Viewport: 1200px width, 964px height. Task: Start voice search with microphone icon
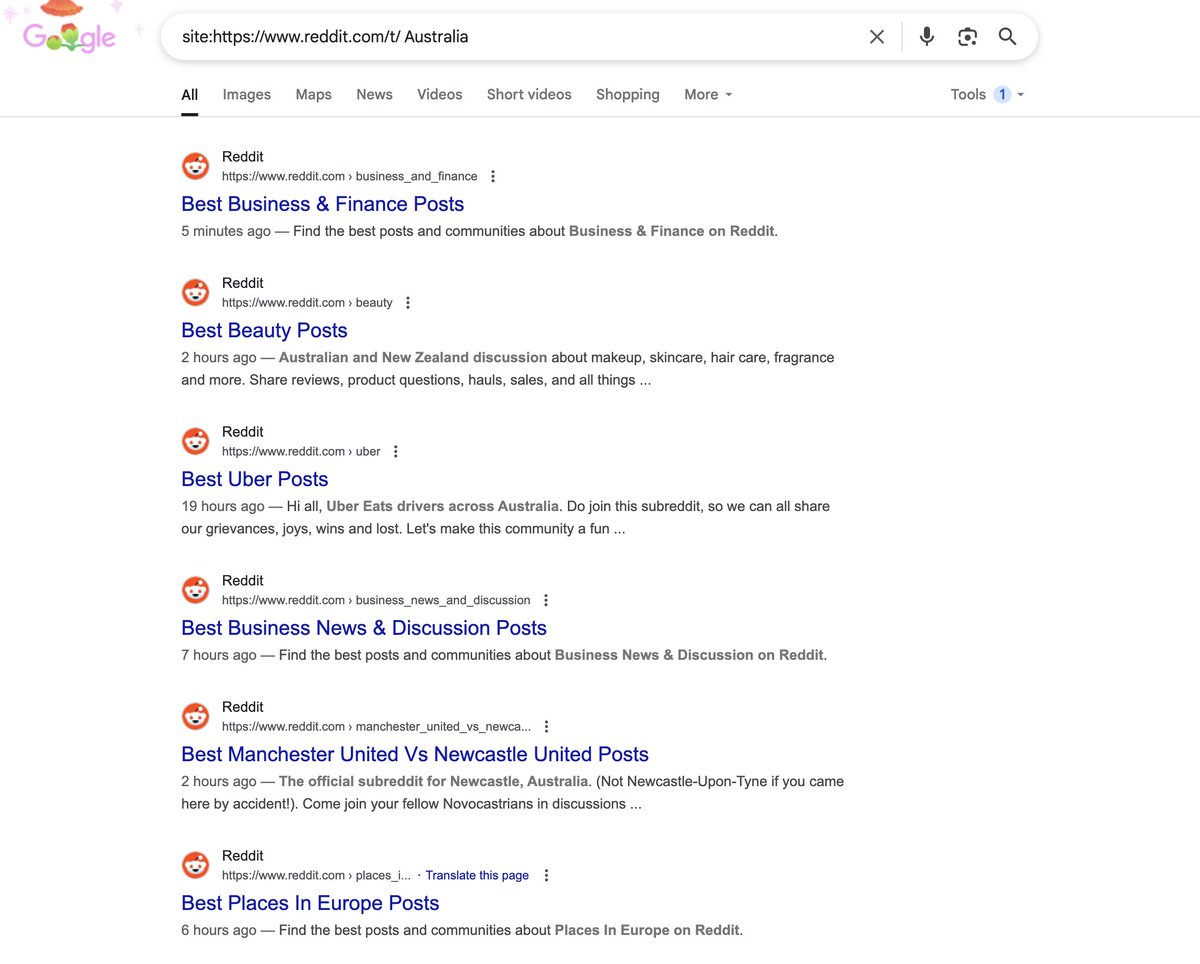coord(927,37)
